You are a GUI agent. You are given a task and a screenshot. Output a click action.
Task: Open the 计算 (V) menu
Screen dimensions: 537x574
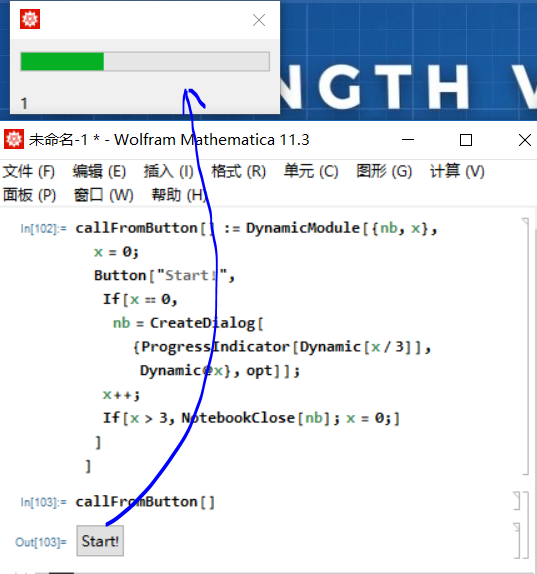tap(457, 171)
